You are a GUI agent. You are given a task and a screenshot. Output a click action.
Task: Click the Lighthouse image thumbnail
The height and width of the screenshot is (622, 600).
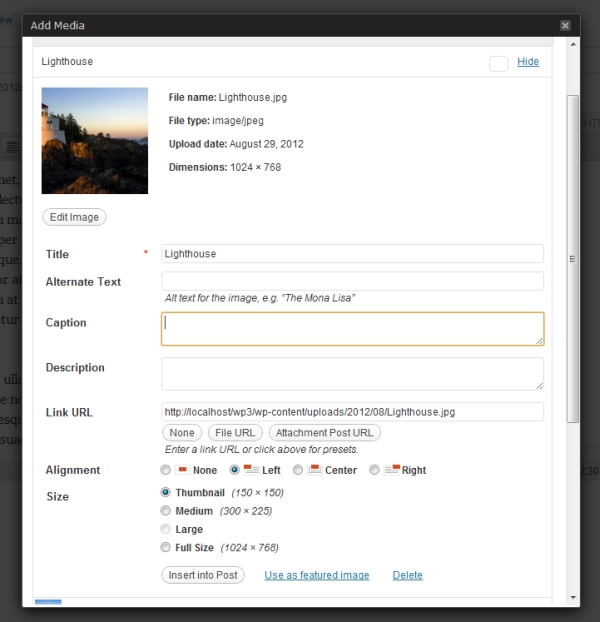pos(95,141)
